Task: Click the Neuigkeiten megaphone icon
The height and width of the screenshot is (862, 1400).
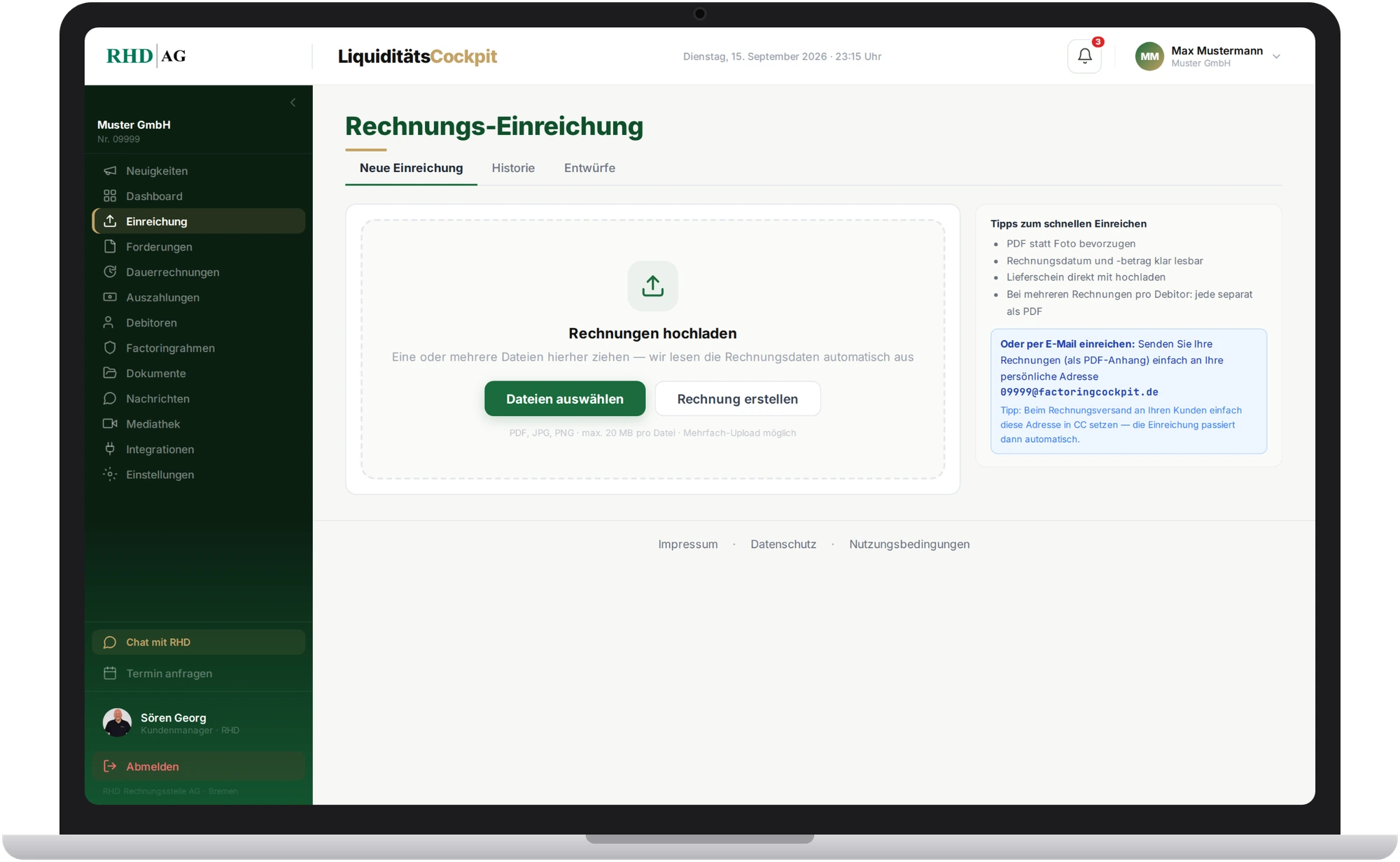Action: 110,171
